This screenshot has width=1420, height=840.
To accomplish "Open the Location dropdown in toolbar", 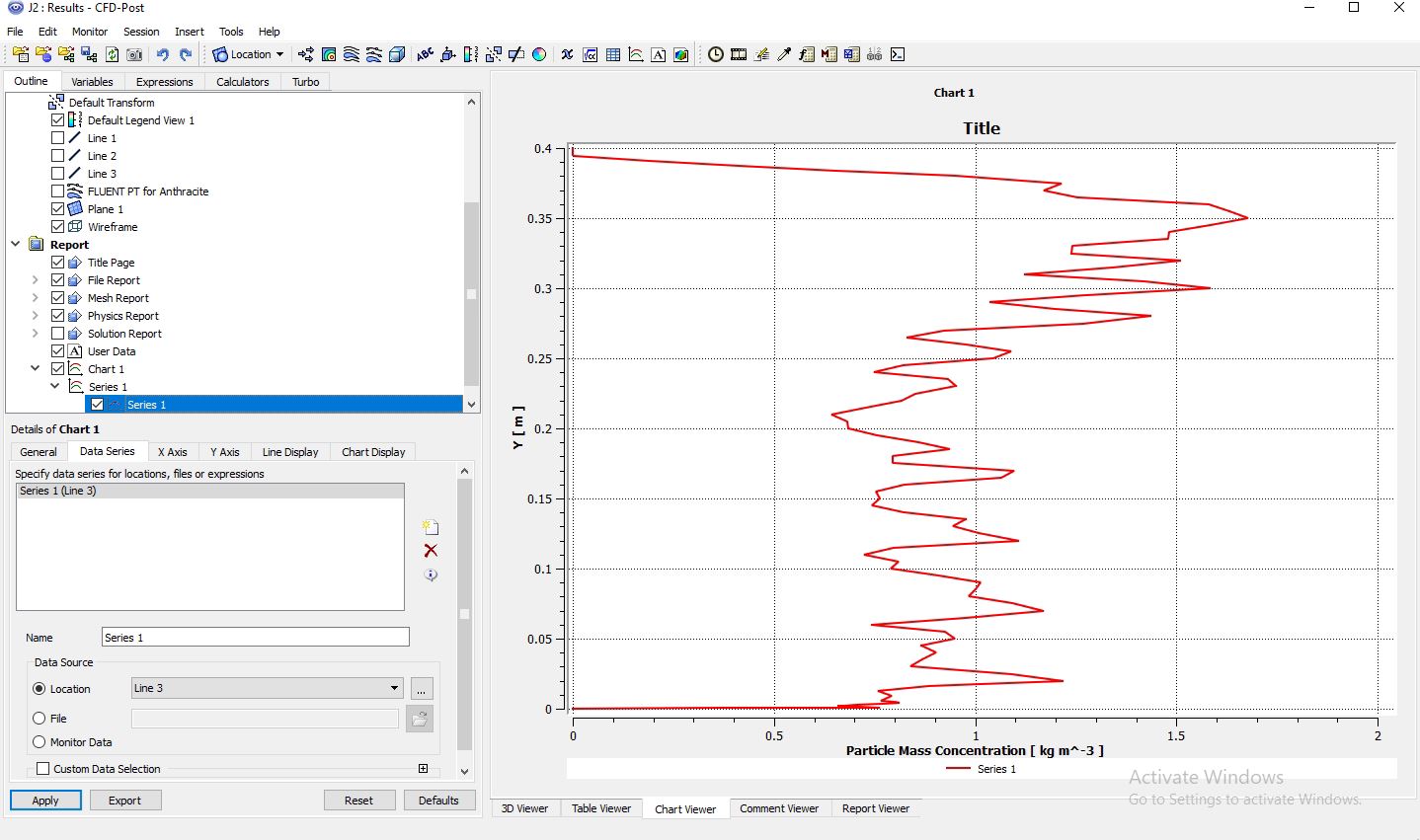I will point(249,54).
